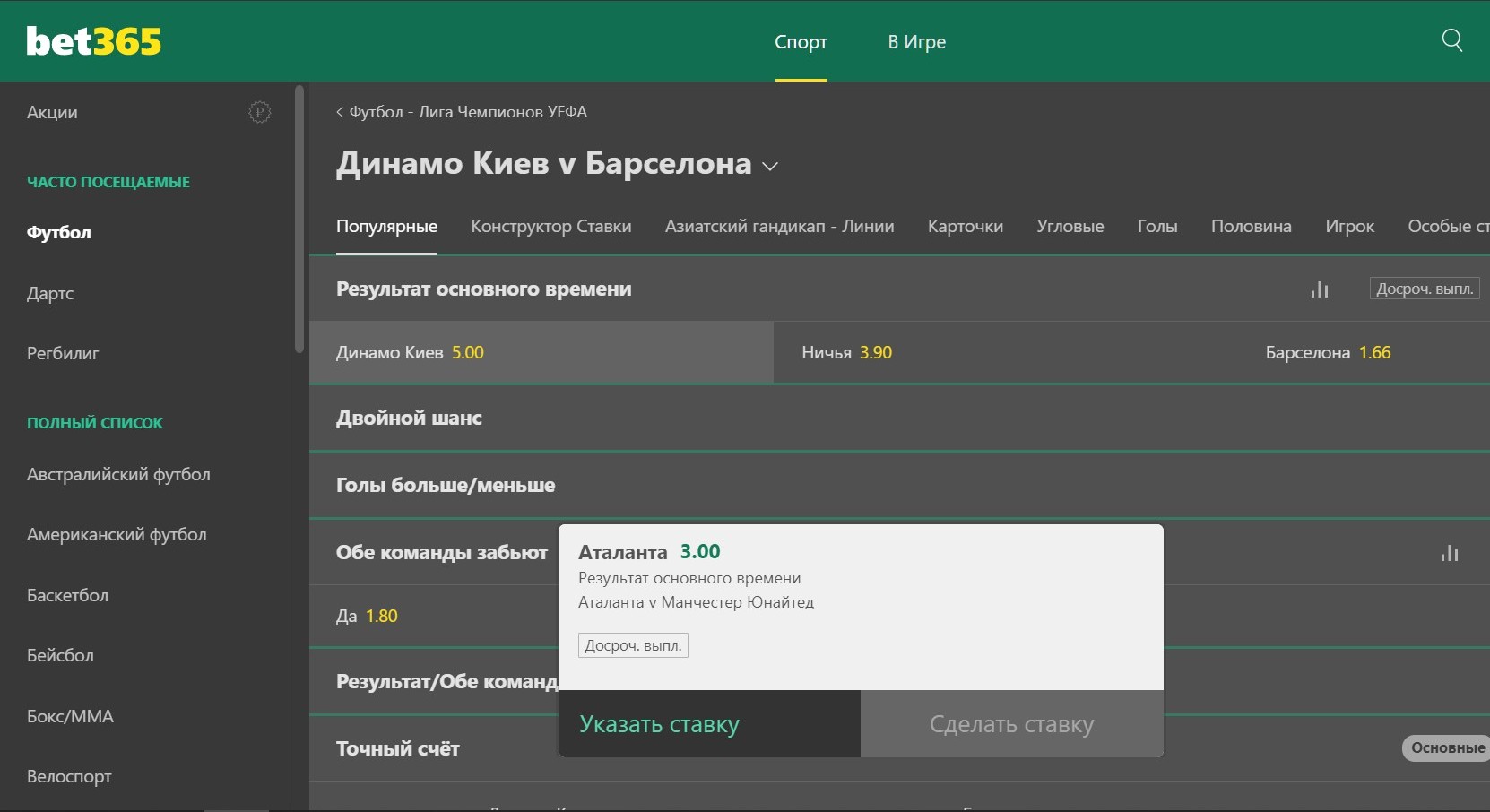The image size is (1490, 812).
Task: Open promotions badge icon next to Акции
Action: [259, 112]
